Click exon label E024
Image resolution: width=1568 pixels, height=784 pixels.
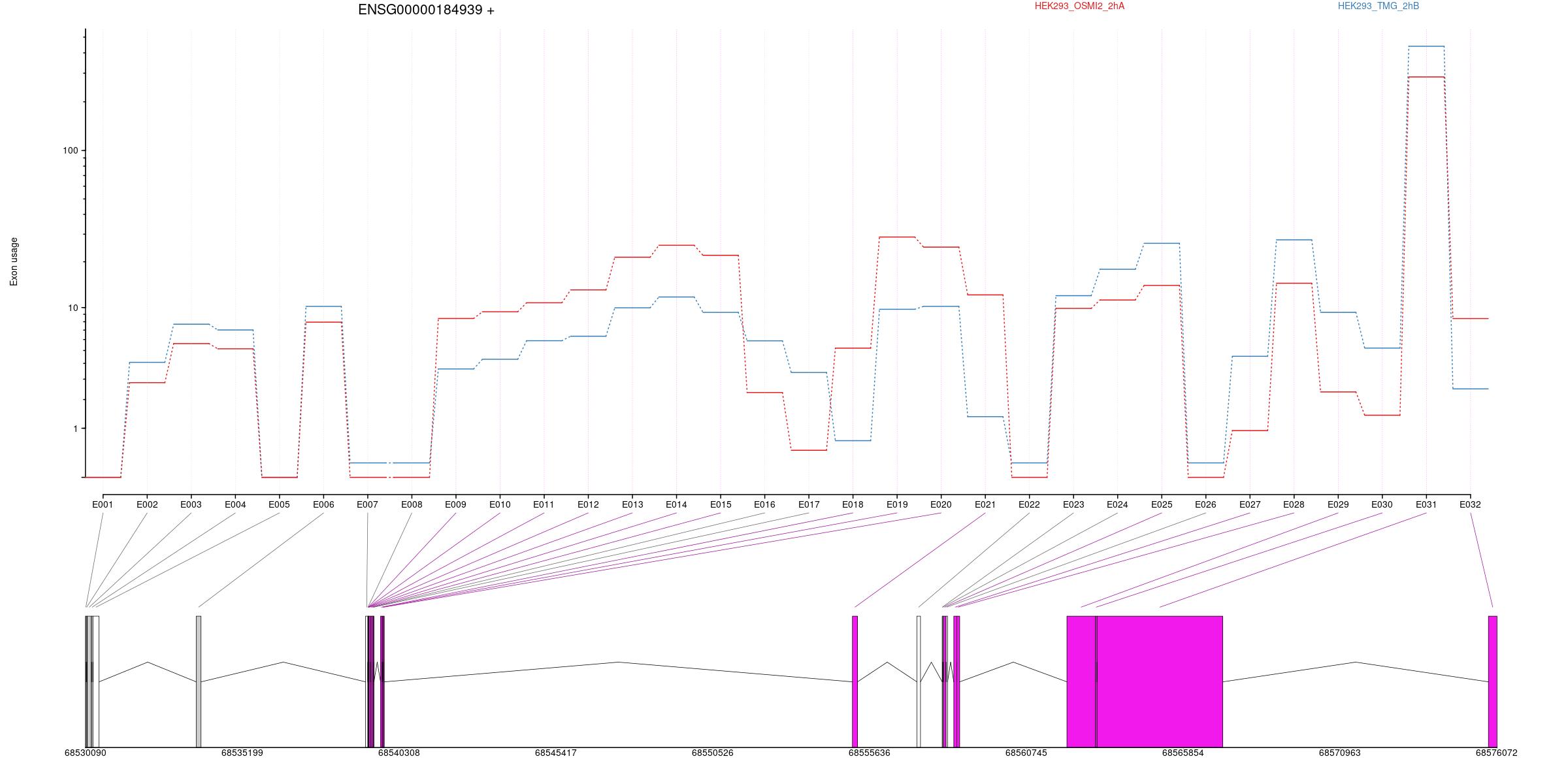click(x=1117, y=504)
